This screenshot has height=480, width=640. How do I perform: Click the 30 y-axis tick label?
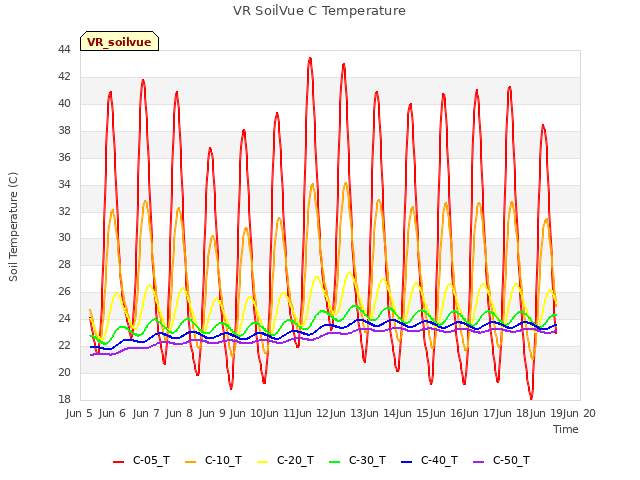pos(64,237)
